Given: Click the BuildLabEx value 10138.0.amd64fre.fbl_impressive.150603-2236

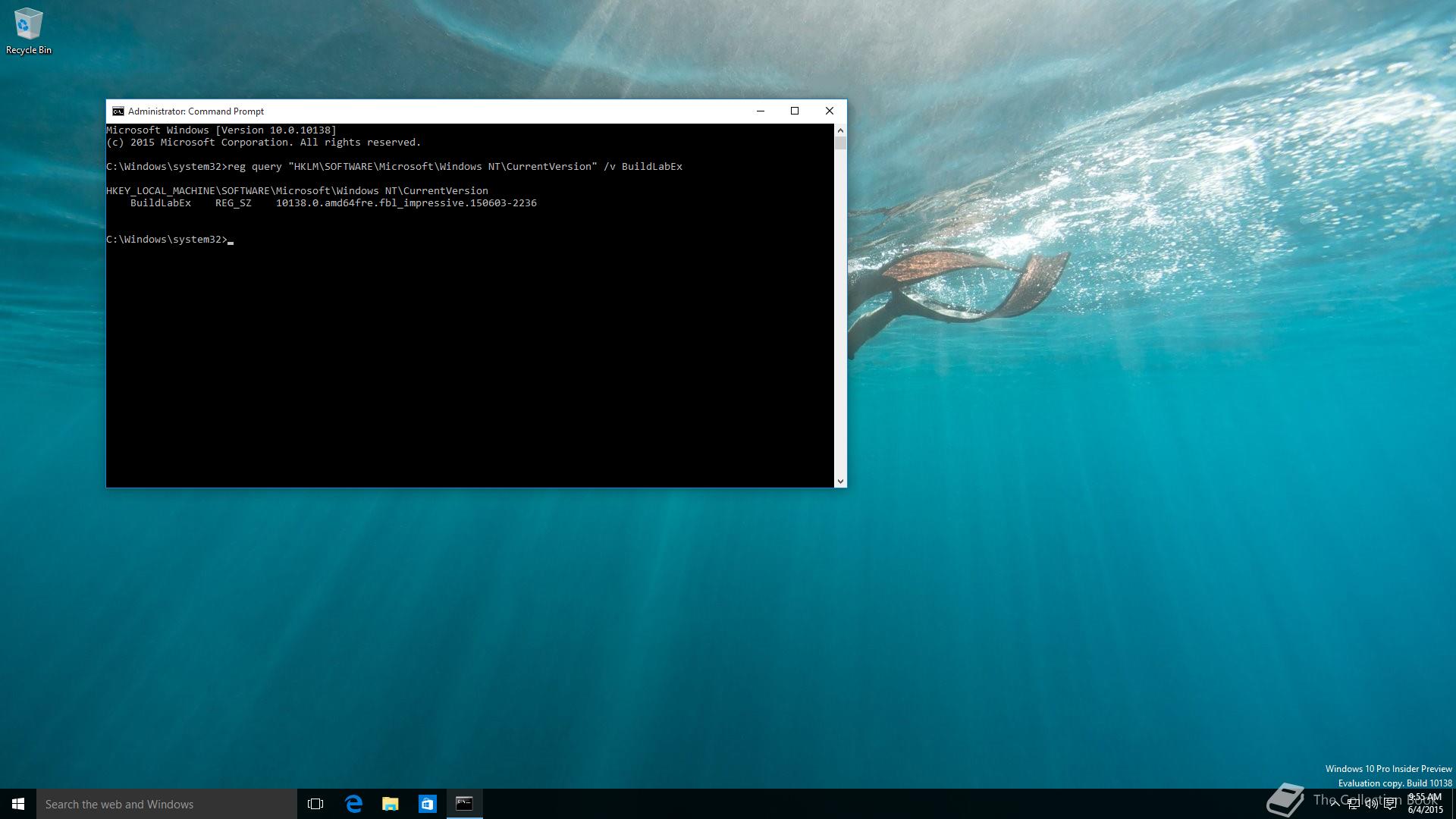Looking at the screenshot, I should [406, 203].
